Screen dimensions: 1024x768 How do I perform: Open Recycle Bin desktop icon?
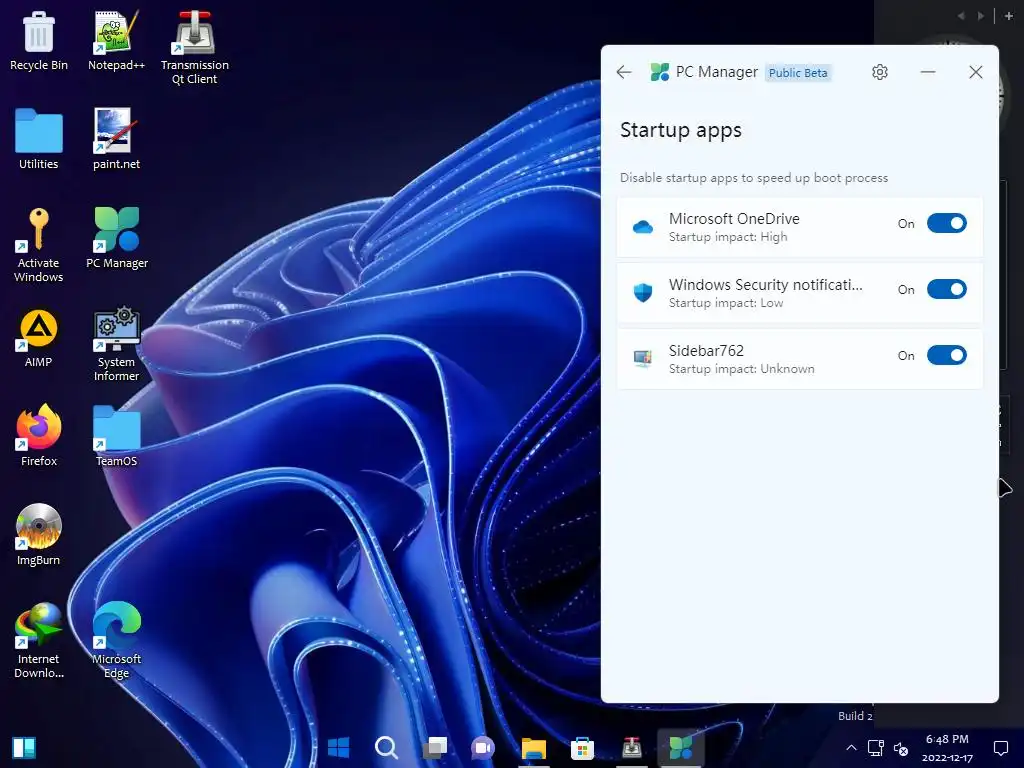39,40
